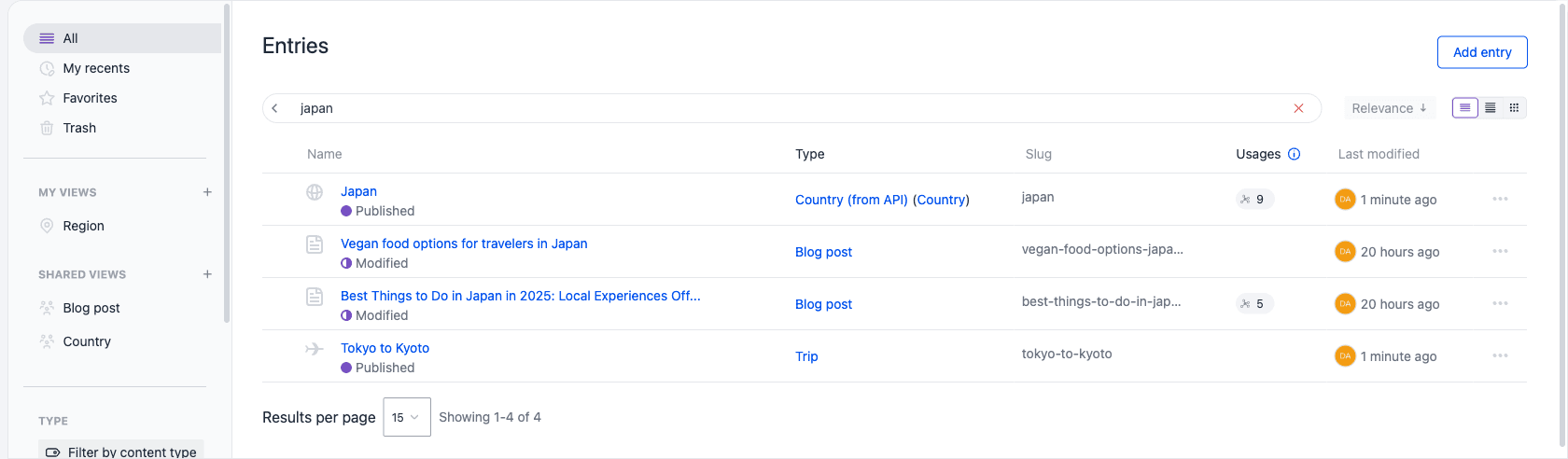Click the Type column header
Viewport: 1568px width, 459px height.
810,154
